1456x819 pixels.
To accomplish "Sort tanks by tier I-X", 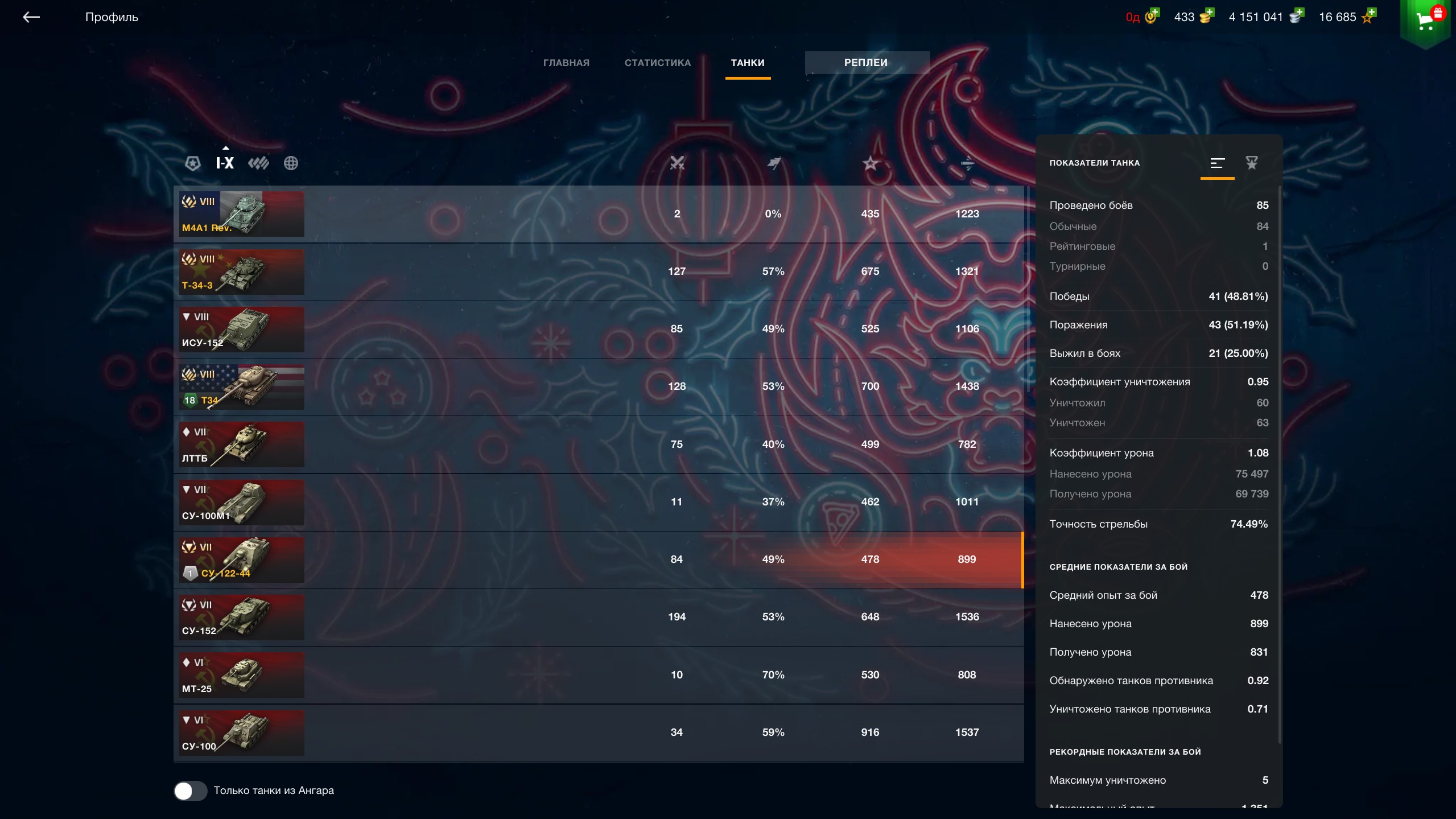I will (x=225, y=163).
